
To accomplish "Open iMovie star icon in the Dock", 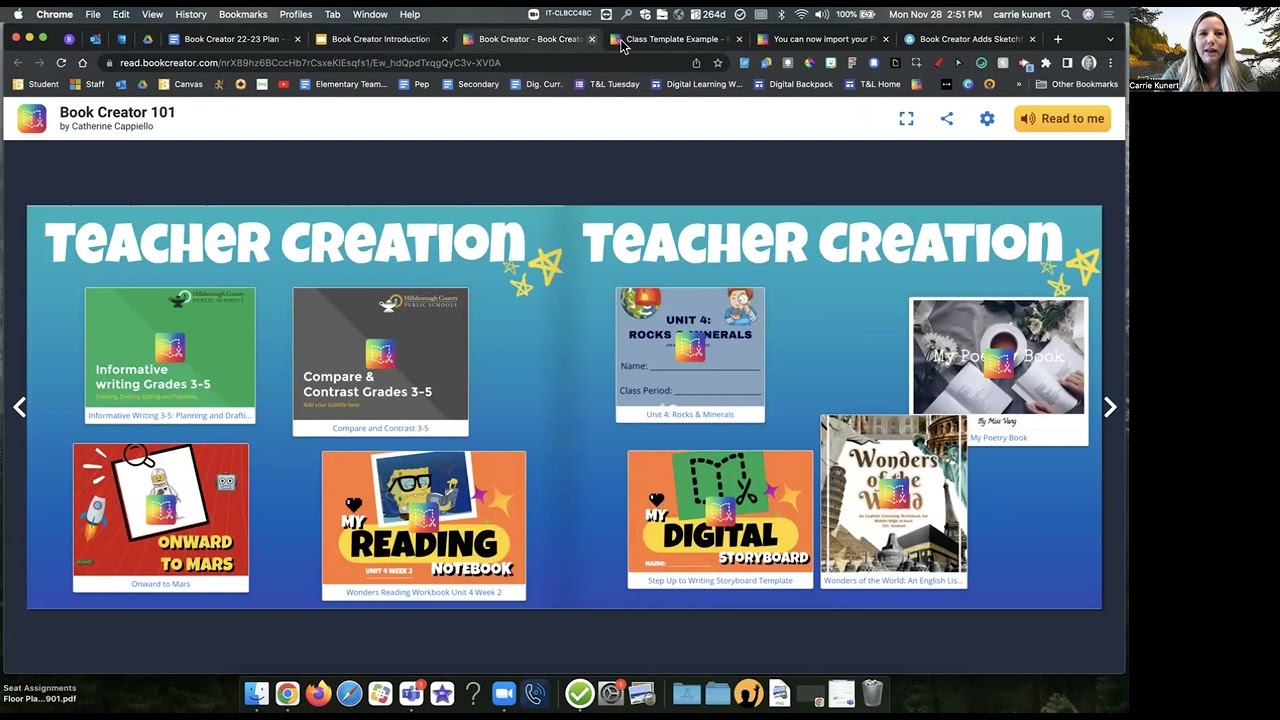I will click(442, 693).
